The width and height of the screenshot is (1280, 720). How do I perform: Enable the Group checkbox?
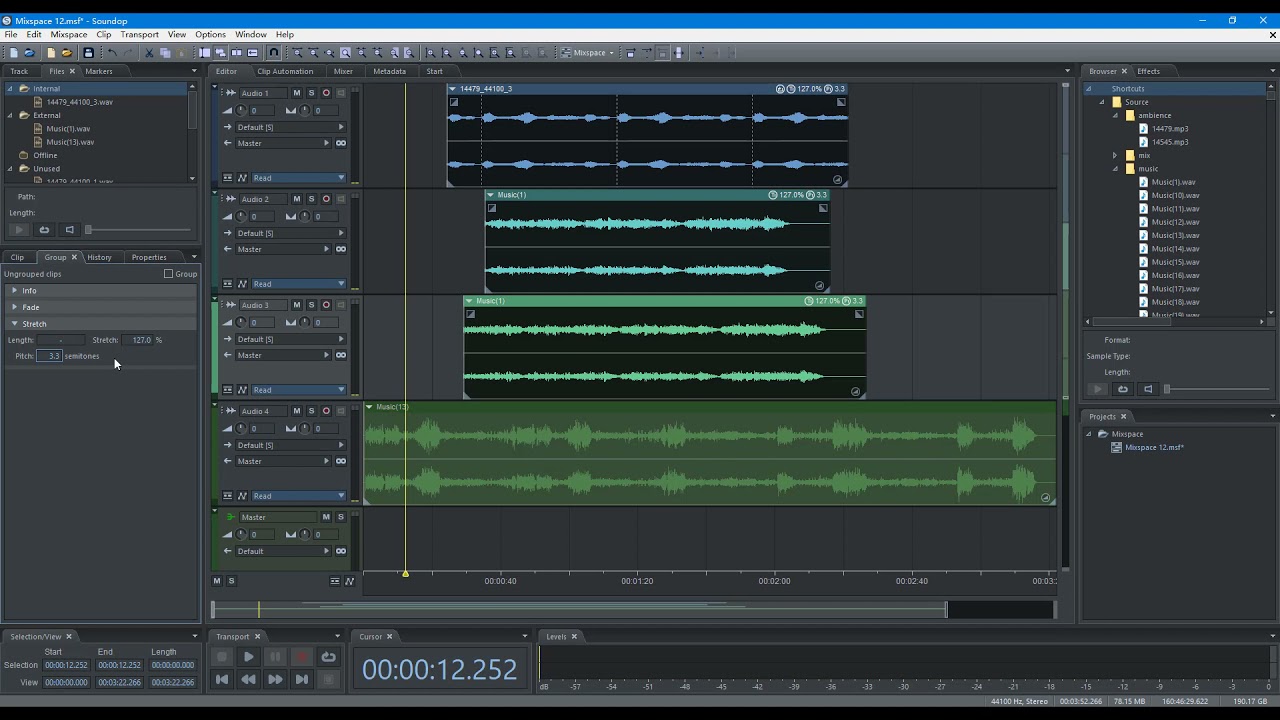168,274
